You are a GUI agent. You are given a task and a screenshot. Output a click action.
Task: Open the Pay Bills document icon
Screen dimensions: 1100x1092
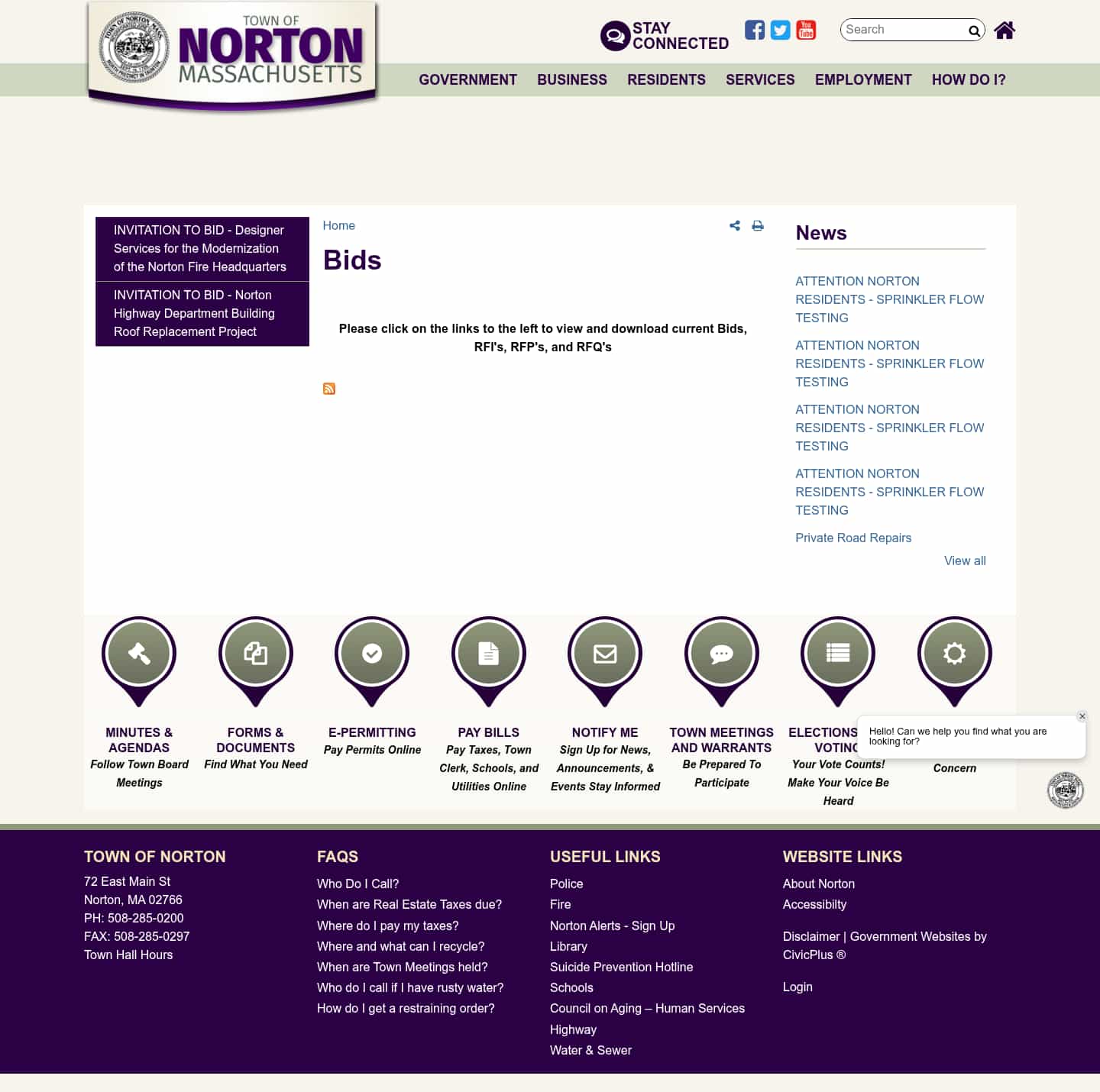pyautogui.click(x=488, y=654)
